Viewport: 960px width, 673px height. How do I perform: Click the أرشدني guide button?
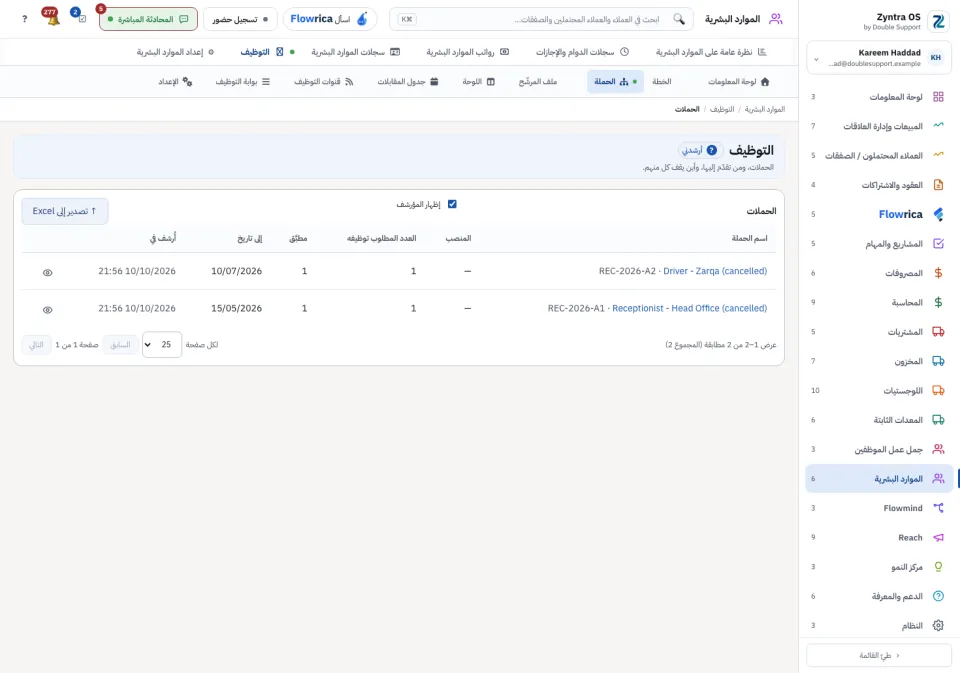700,150
